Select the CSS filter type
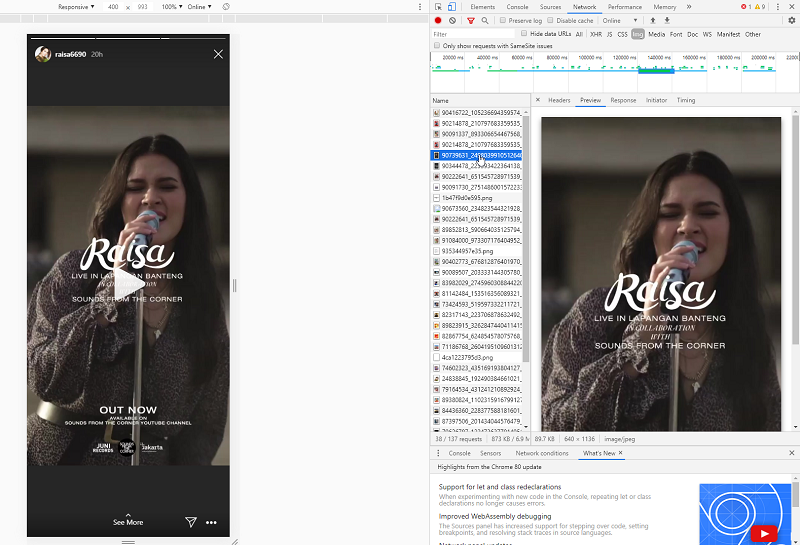Viewport: 800px width, 545px height. (622, 34)
